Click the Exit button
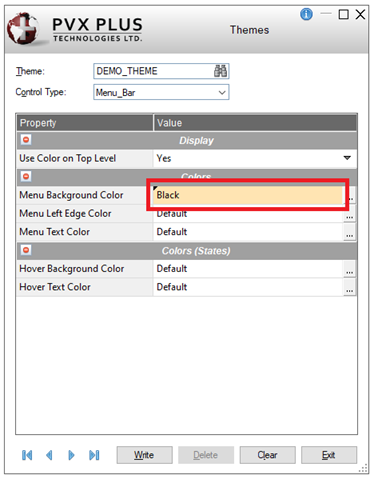The image size is (374, 479). click(x=329, y=455)
